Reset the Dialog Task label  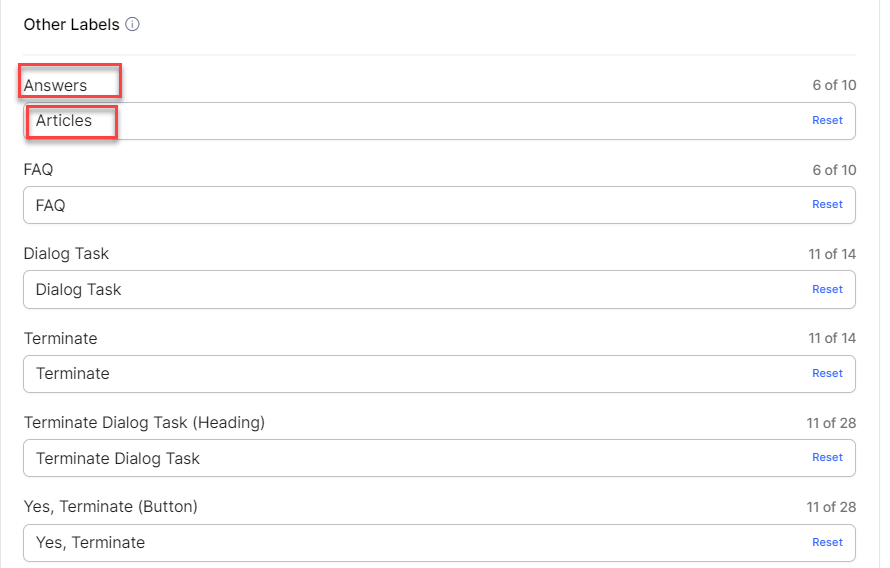pyautogui.click(x=827, y=289)
